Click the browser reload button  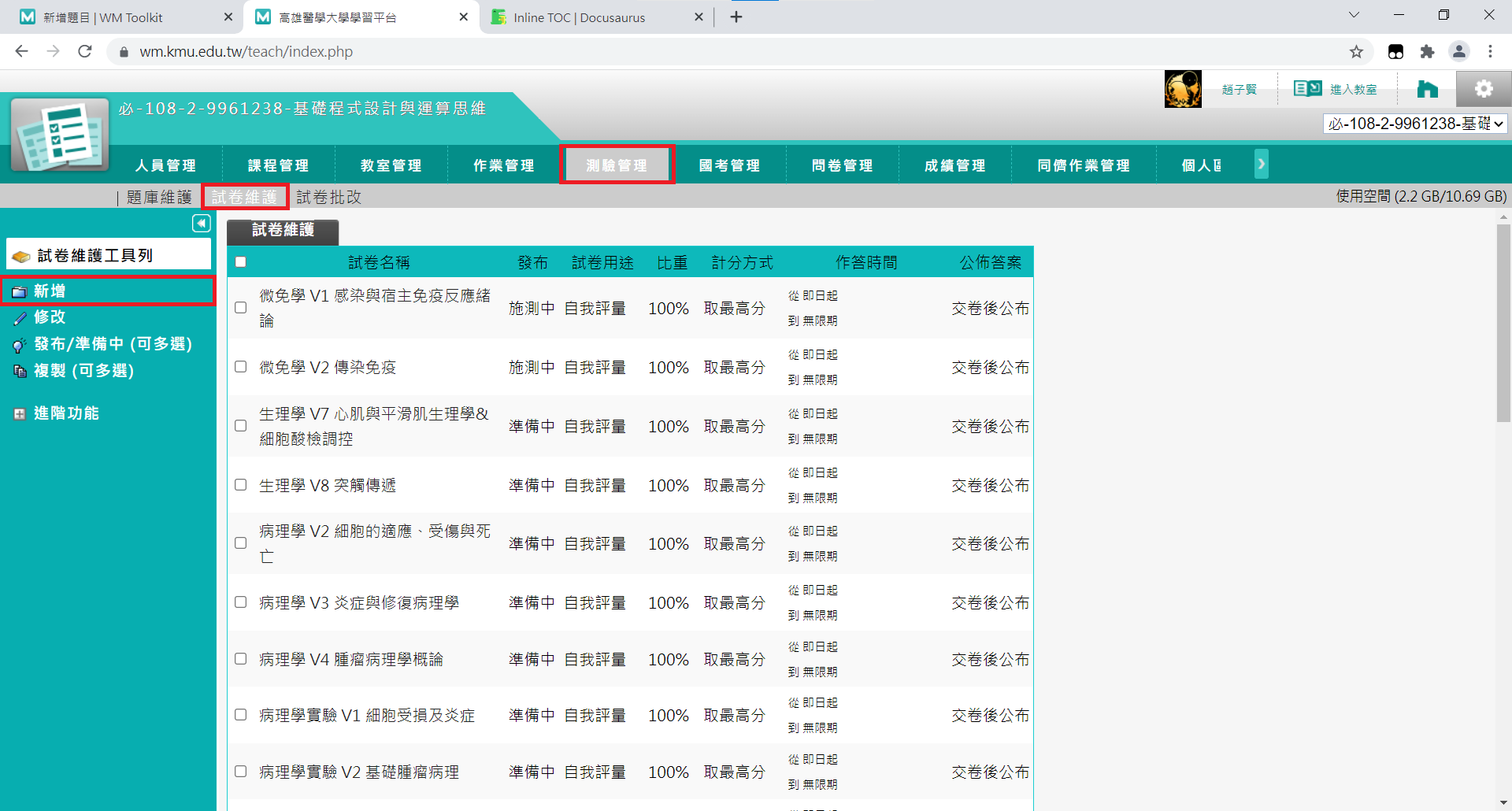click(x=85, y=52)
